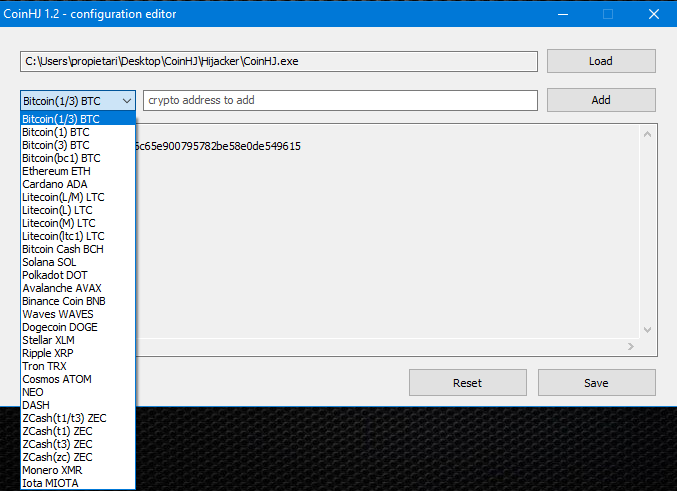Screen dimensions: 677x491
Task: Pick Litecoin(ltc1) LTC option
Action: tap(78, 236)
